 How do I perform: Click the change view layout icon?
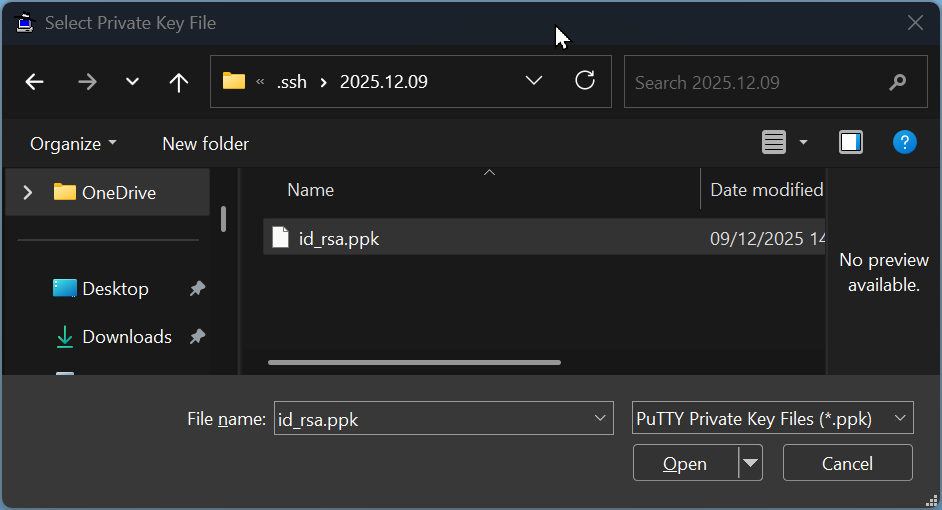pos(774,143)
